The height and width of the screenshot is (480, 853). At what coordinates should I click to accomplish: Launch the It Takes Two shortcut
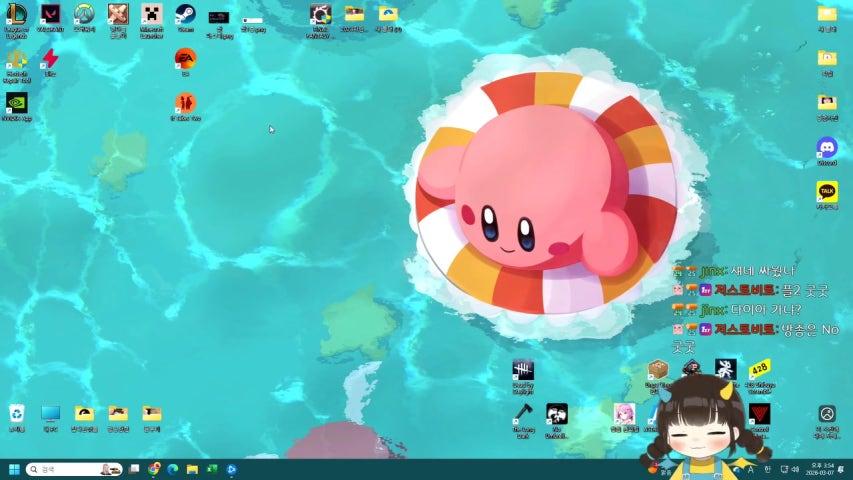click(x=185, y=103)
